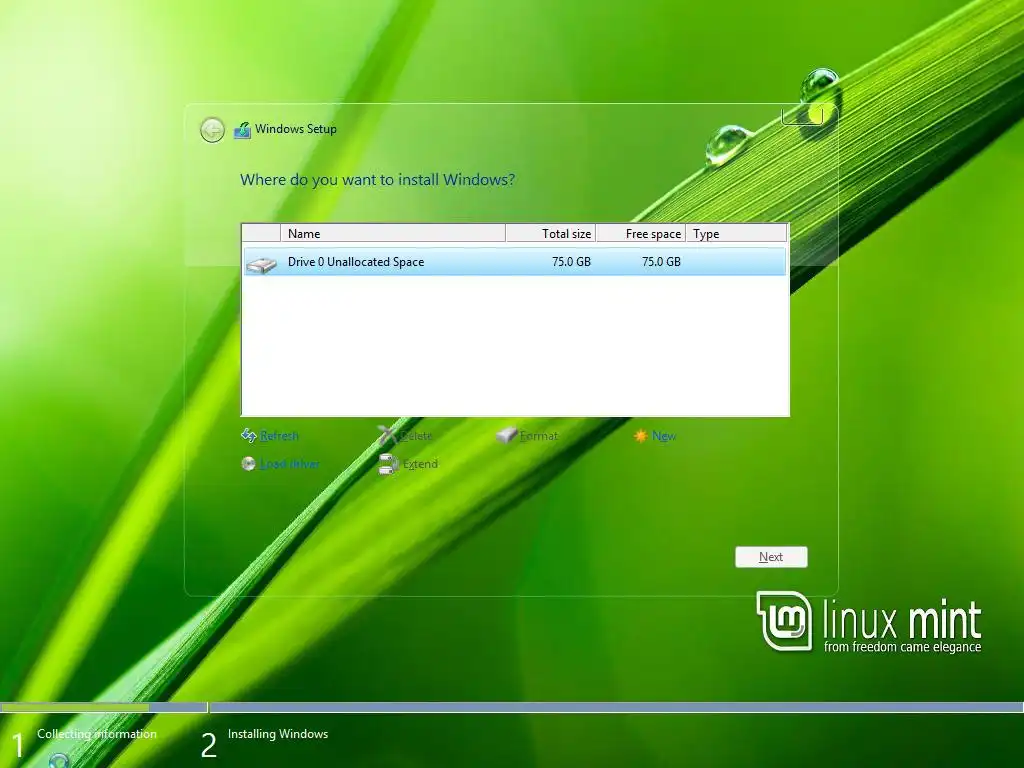Click the Collecting information step label
This screenshot has height=768, width=1024.
tap(97, 734)
